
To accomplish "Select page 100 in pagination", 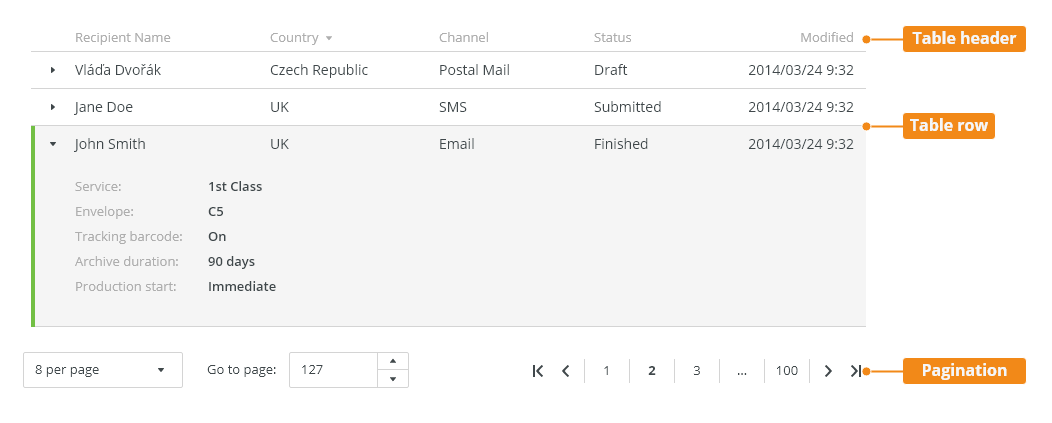I will click(x=786, y=371).
